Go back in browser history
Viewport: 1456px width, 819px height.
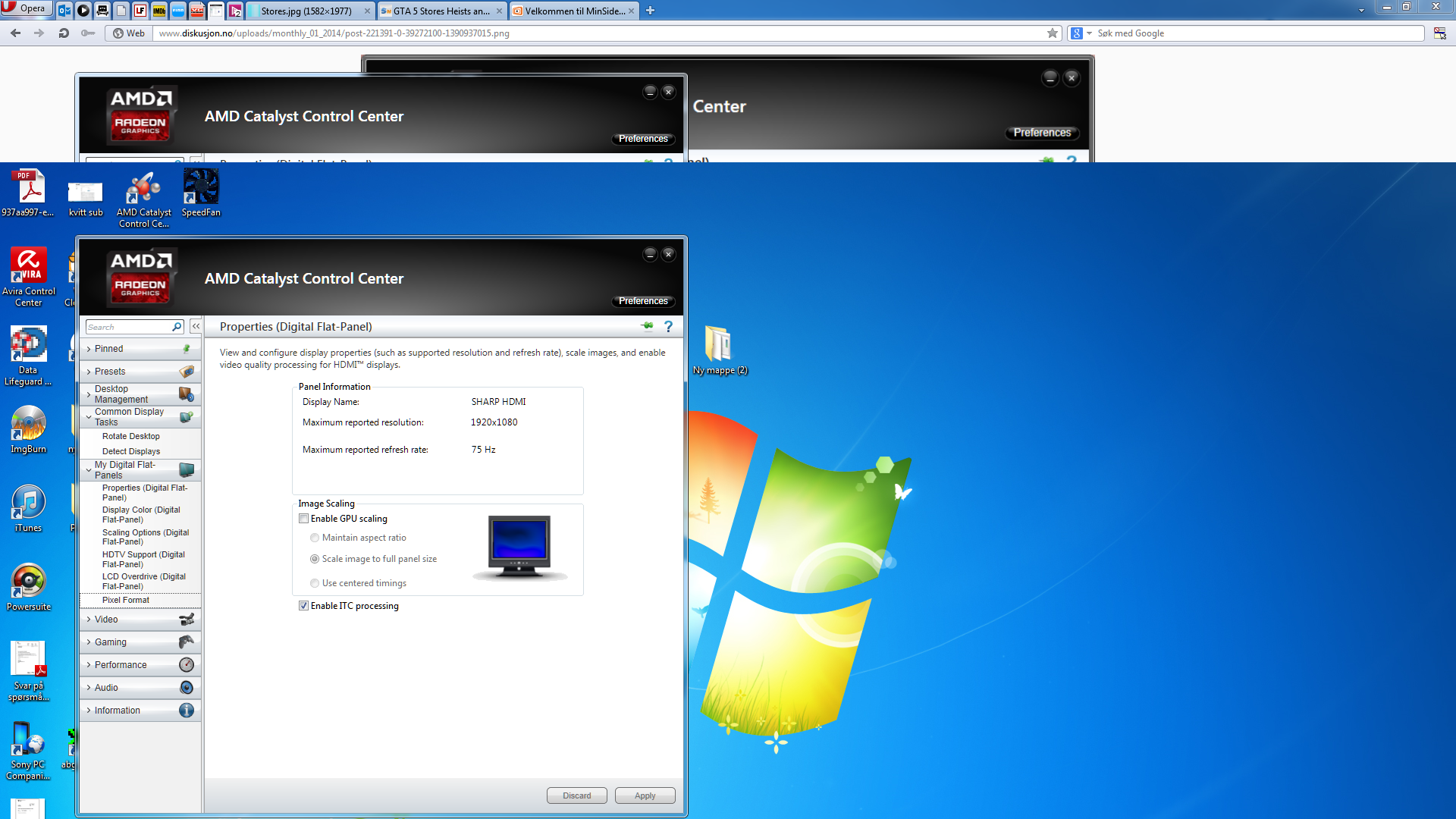pyautogui.click(x=15, y=33)
